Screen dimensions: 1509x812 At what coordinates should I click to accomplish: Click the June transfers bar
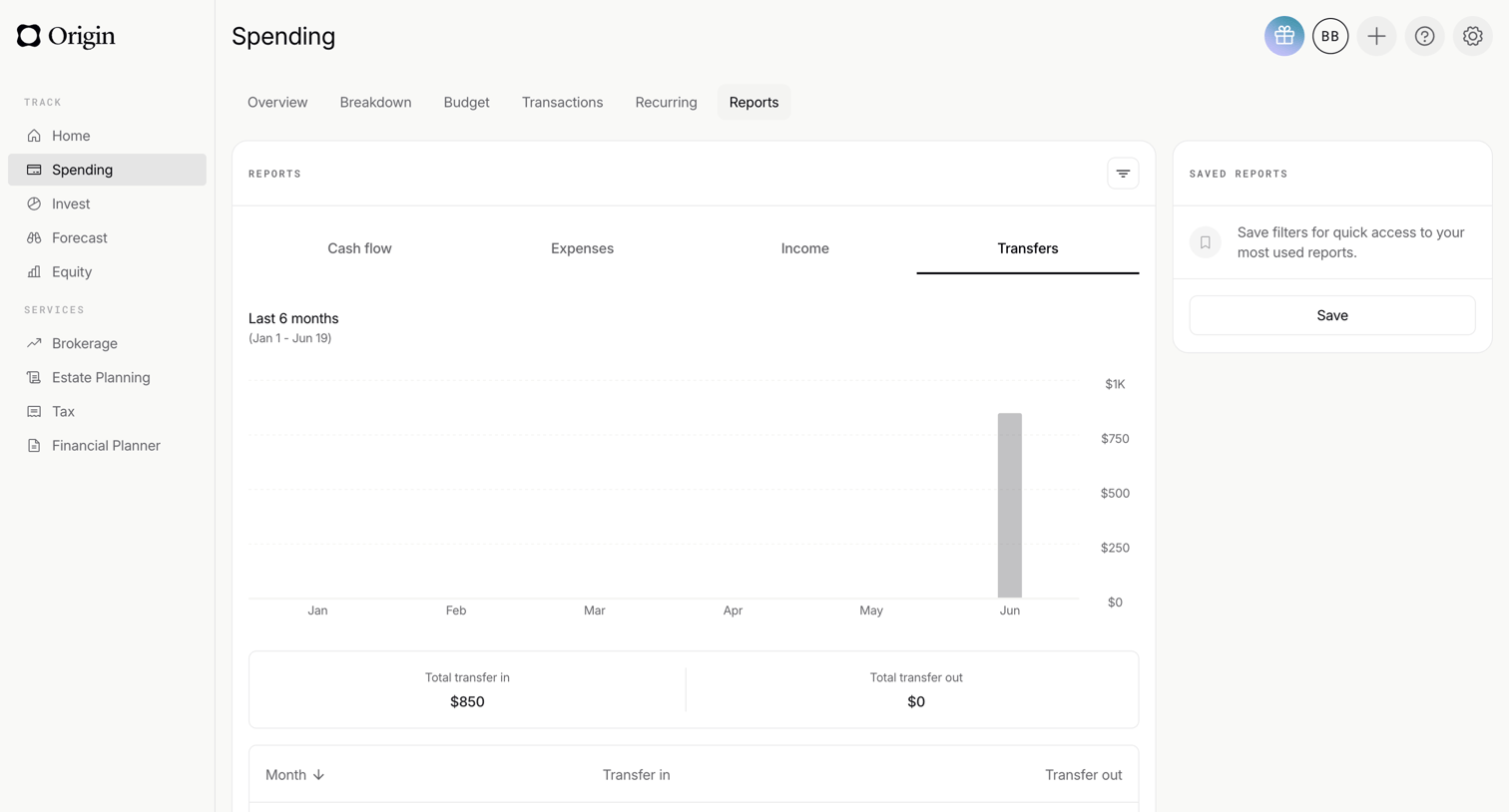pyautogui.click(x=1009, y=505)
